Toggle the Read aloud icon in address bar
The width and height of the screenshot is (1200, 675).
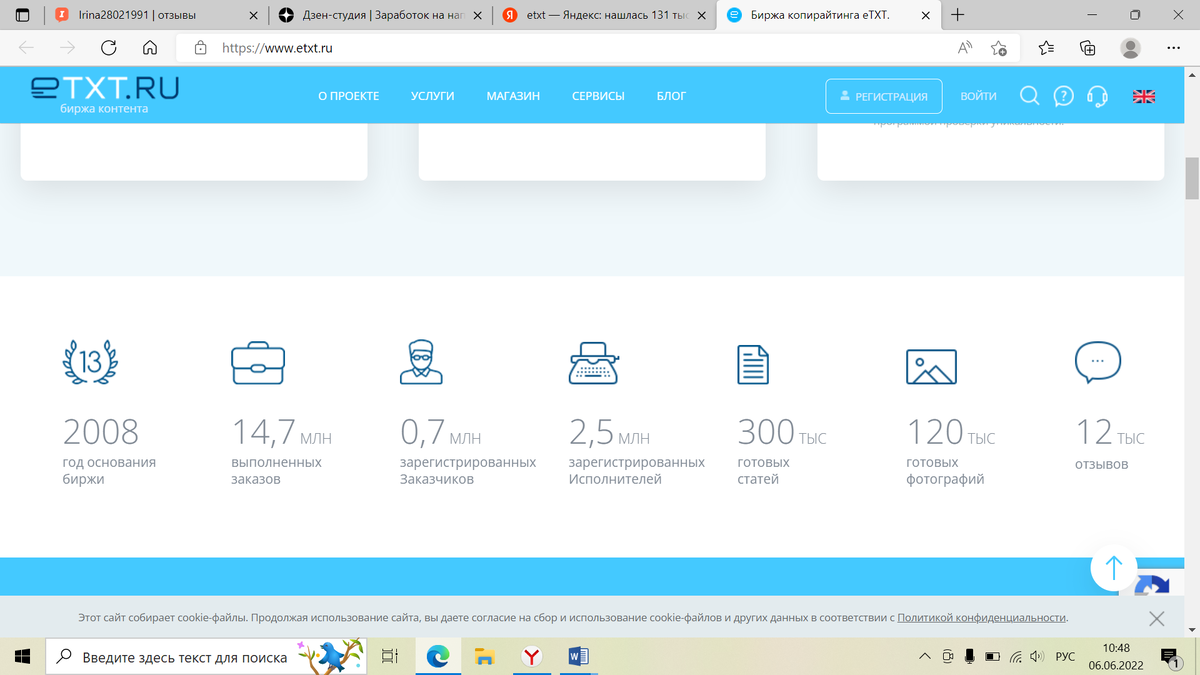[x=965, y=47]
